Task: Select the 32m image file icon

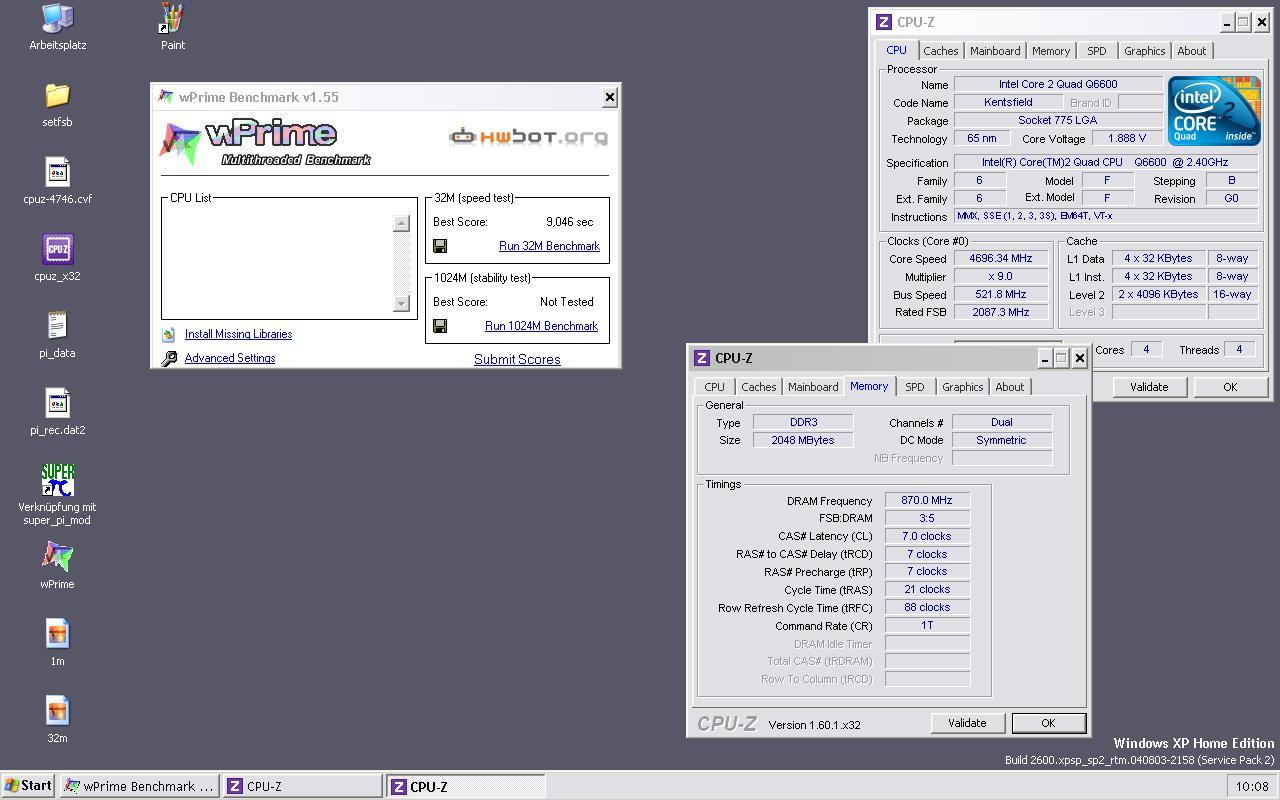Action: [57, 711]
